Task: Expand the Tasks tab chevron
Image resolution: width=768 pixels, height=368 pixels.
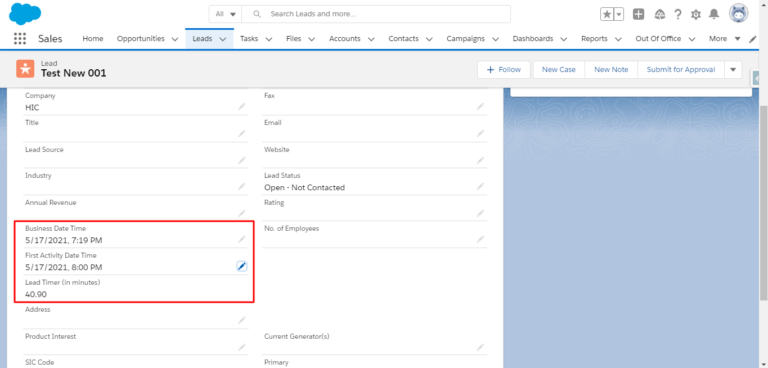Action: click(x=269, y=39)
